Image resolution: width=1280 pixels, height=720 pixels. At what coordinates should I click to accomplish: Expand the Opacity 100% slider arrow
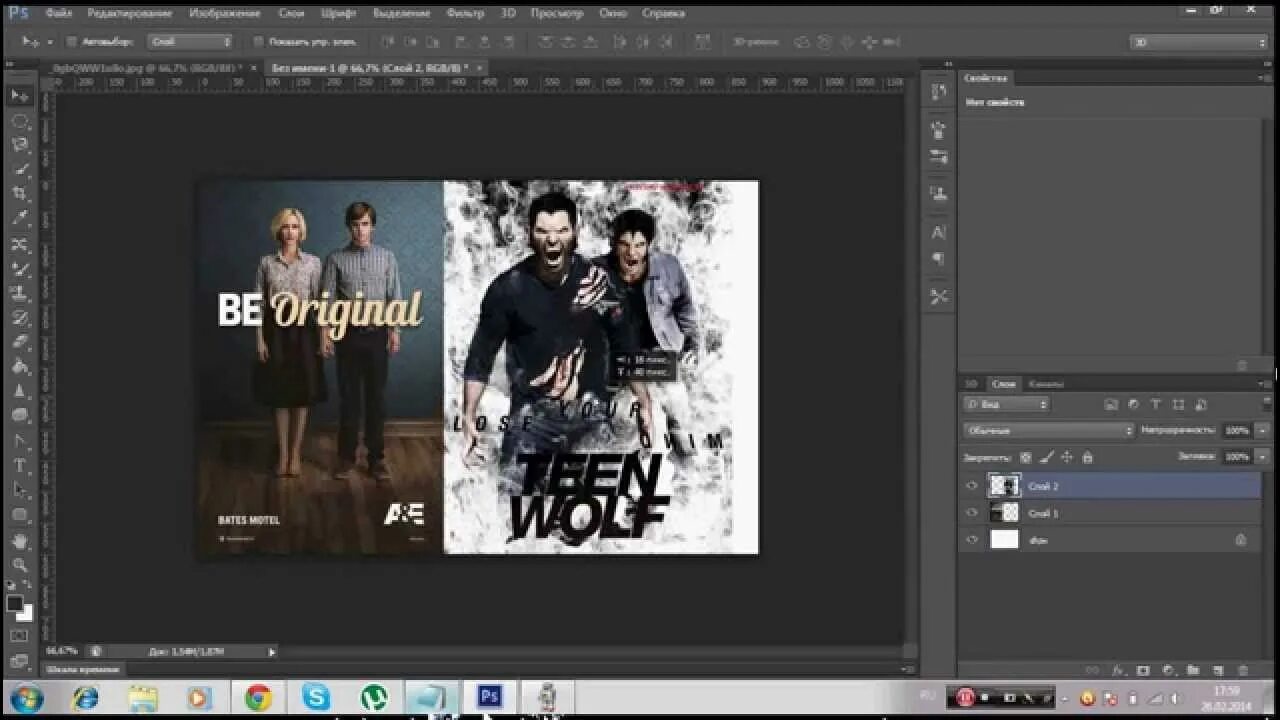click(x=1263, y=430)
